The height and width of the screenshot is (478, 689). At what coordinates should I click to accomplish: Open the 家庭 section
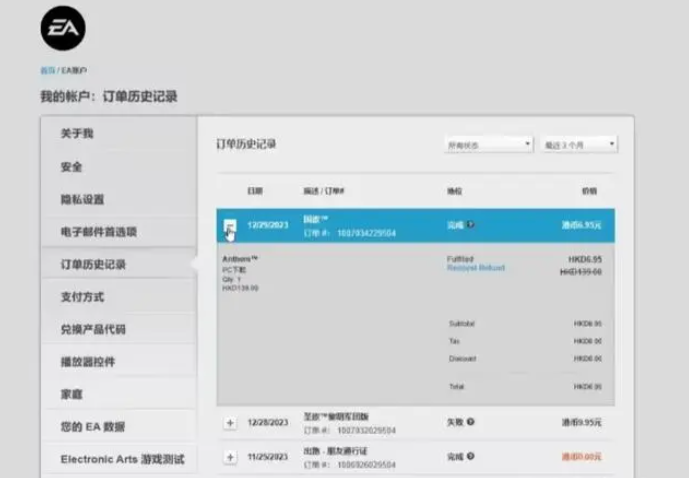click(72, 394)
